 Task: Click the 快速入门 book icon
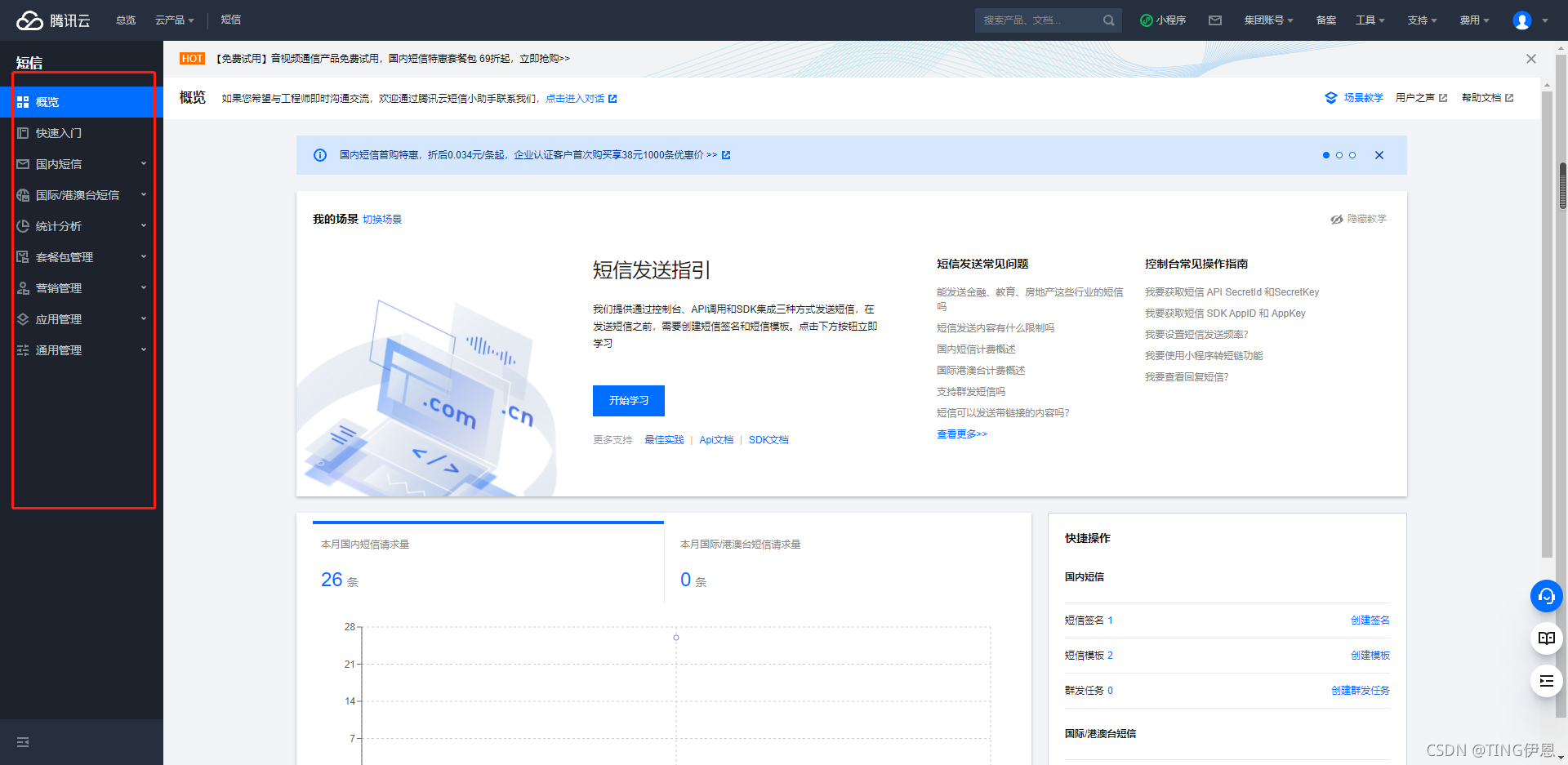pyautogui.click(x=23, y=133)
